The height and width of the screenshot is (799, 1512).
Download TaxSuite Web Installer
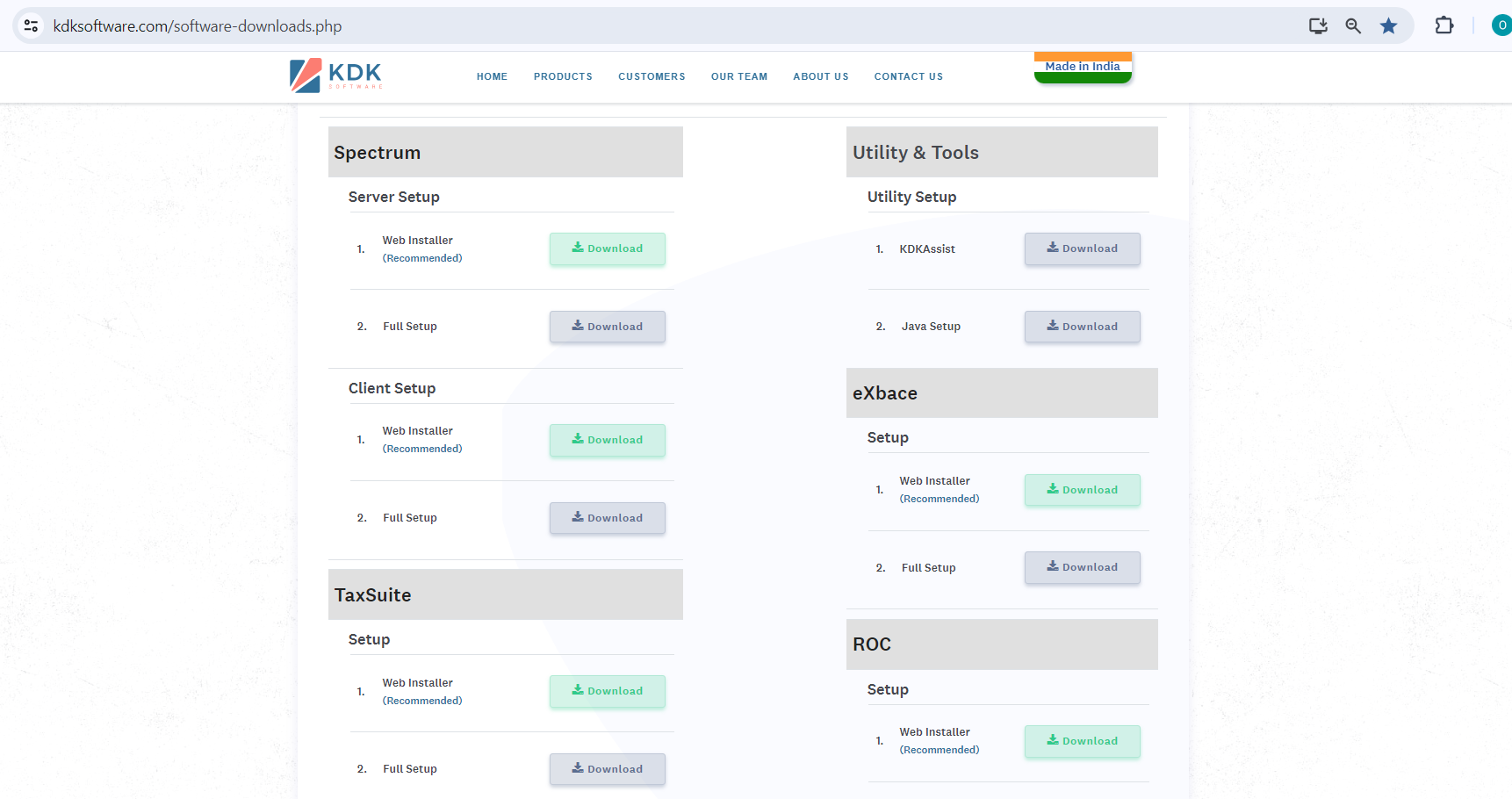[x=608, y=691]
